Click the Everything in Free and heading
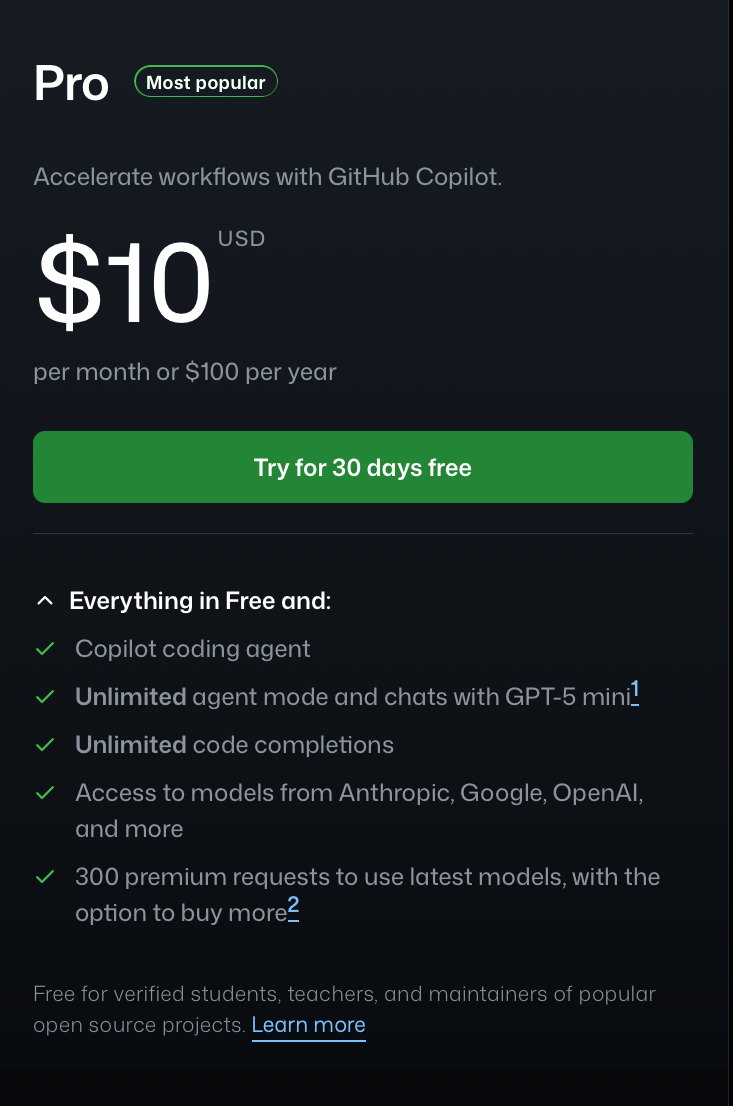 click(200, 601)
